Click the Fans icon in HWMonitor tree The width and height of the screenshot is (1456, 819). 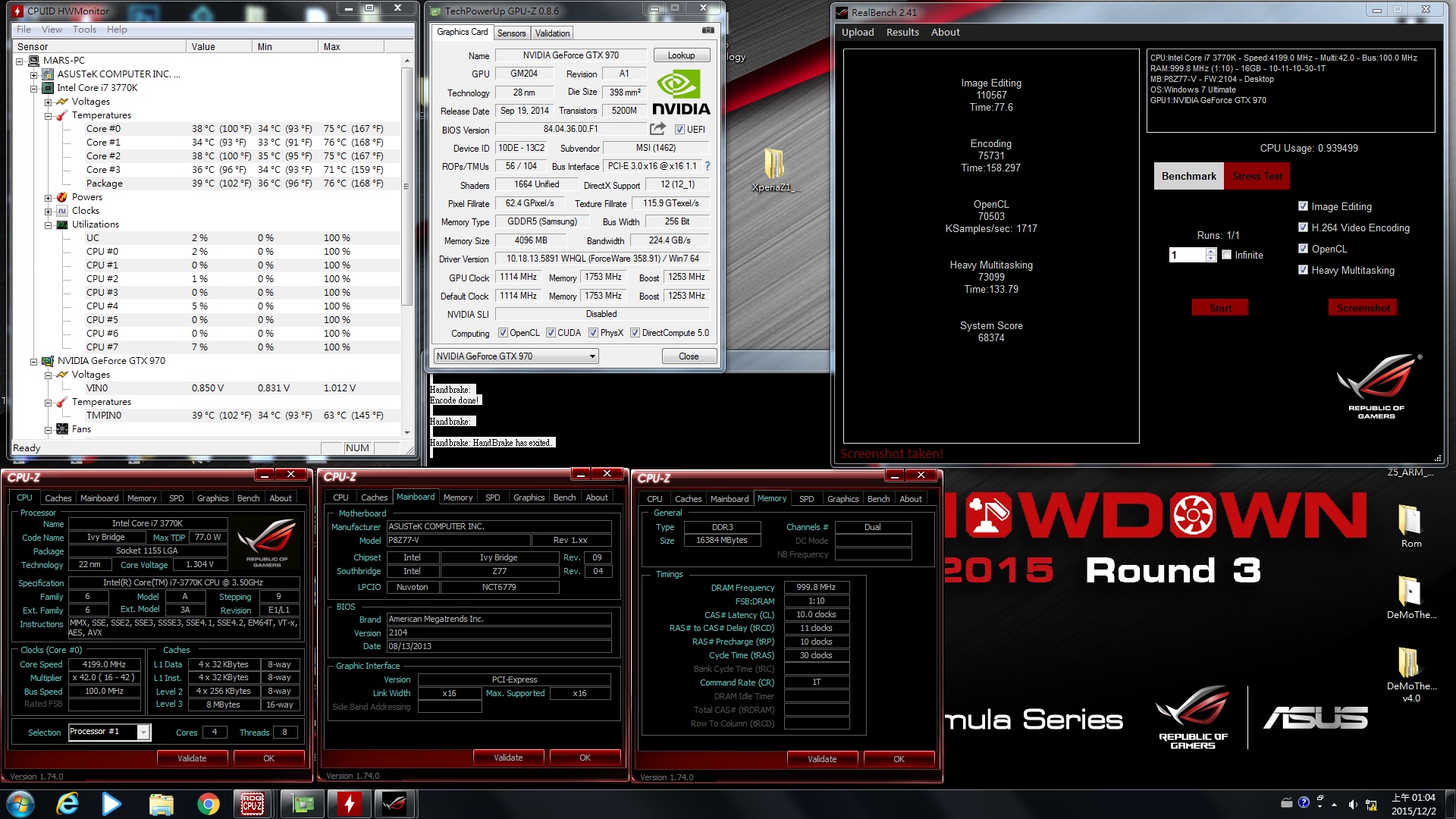tap(62, 429)
